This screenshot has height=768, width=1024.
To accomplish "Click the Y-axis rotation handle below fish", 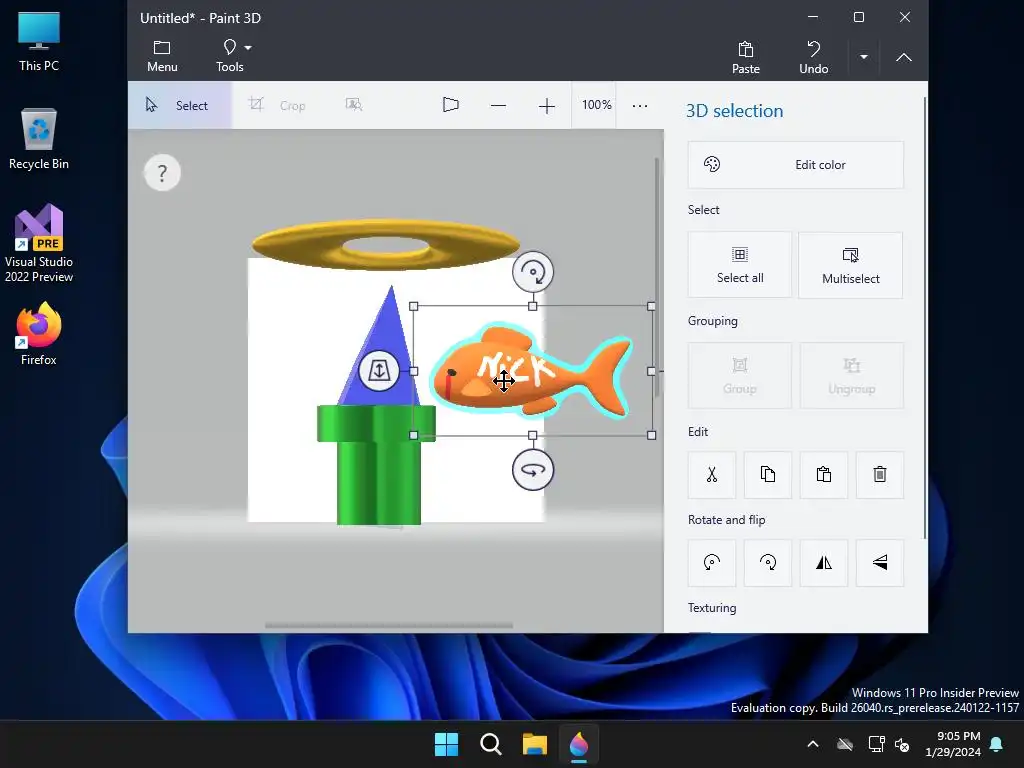I will pos(533,470).
